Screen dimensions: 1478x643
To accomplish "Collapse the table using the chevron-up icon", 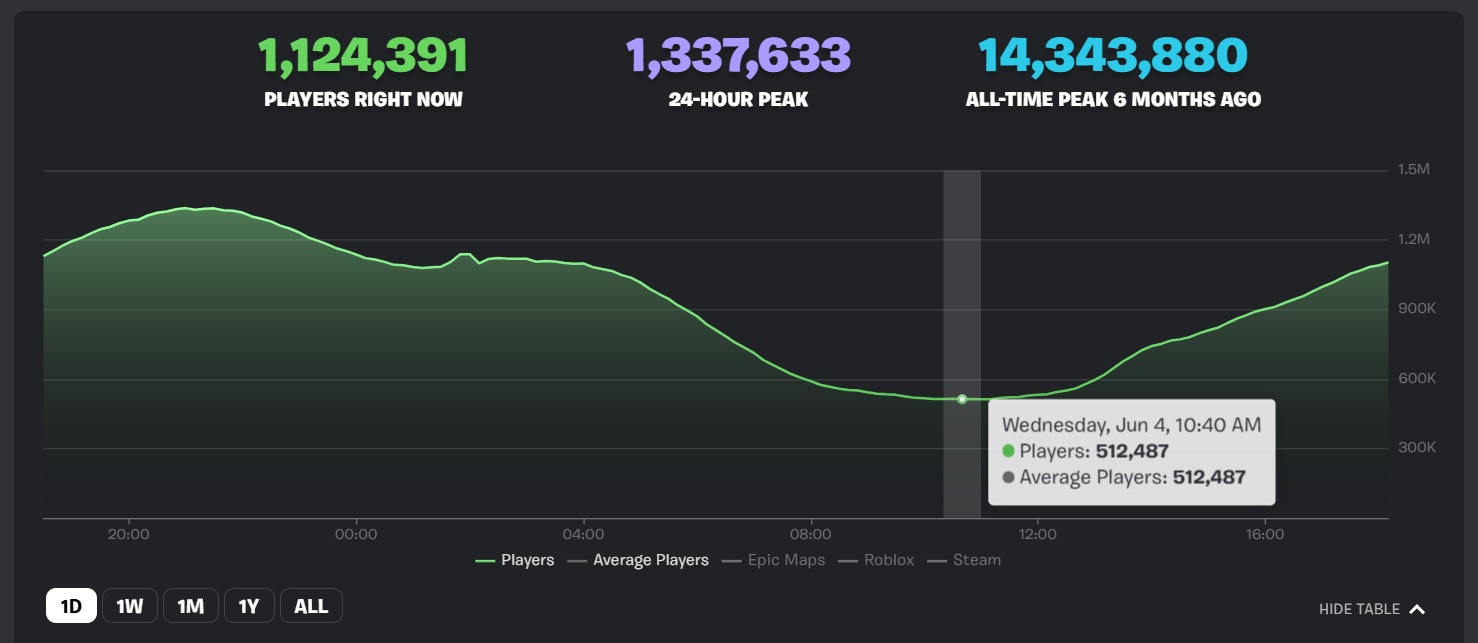I will tap(1416, 609).
